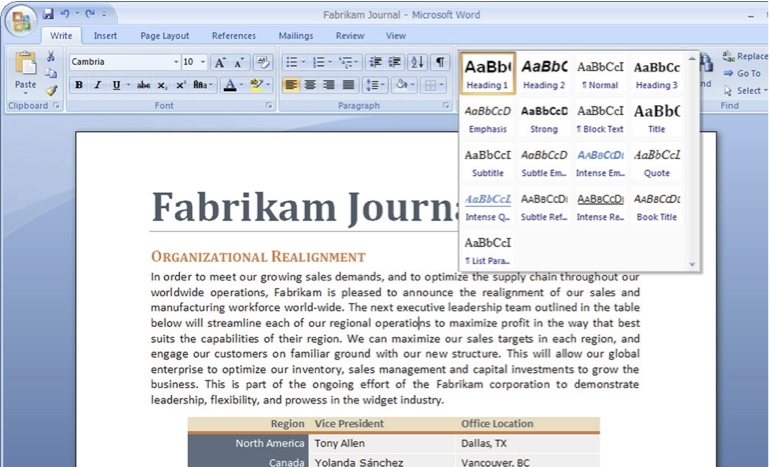Apply the Title style
The image size is (770, 467).
coord(657,118)
